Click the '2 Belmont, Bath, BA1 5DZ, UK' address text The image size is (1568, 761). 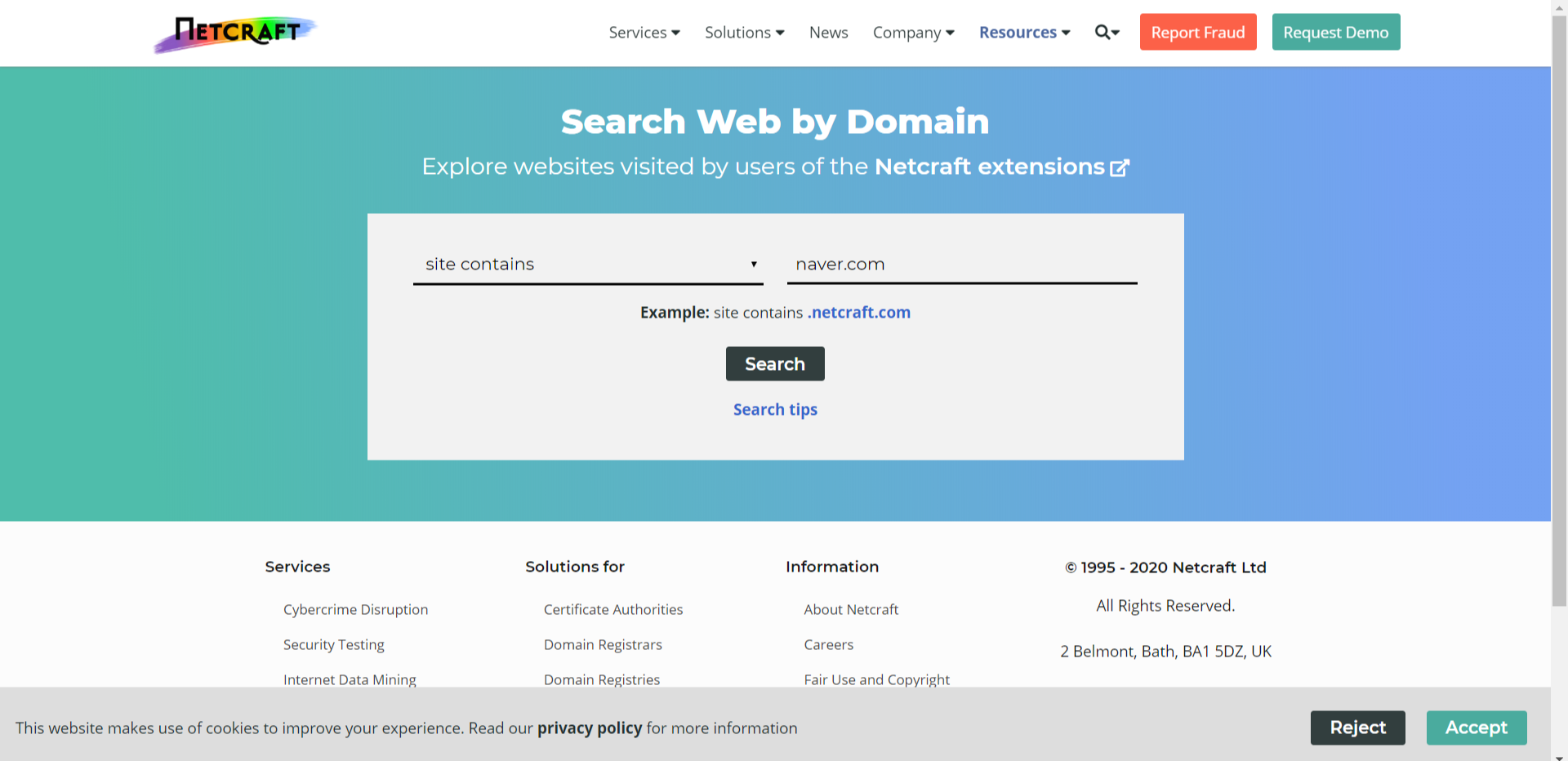click(x=1166, y=652)
